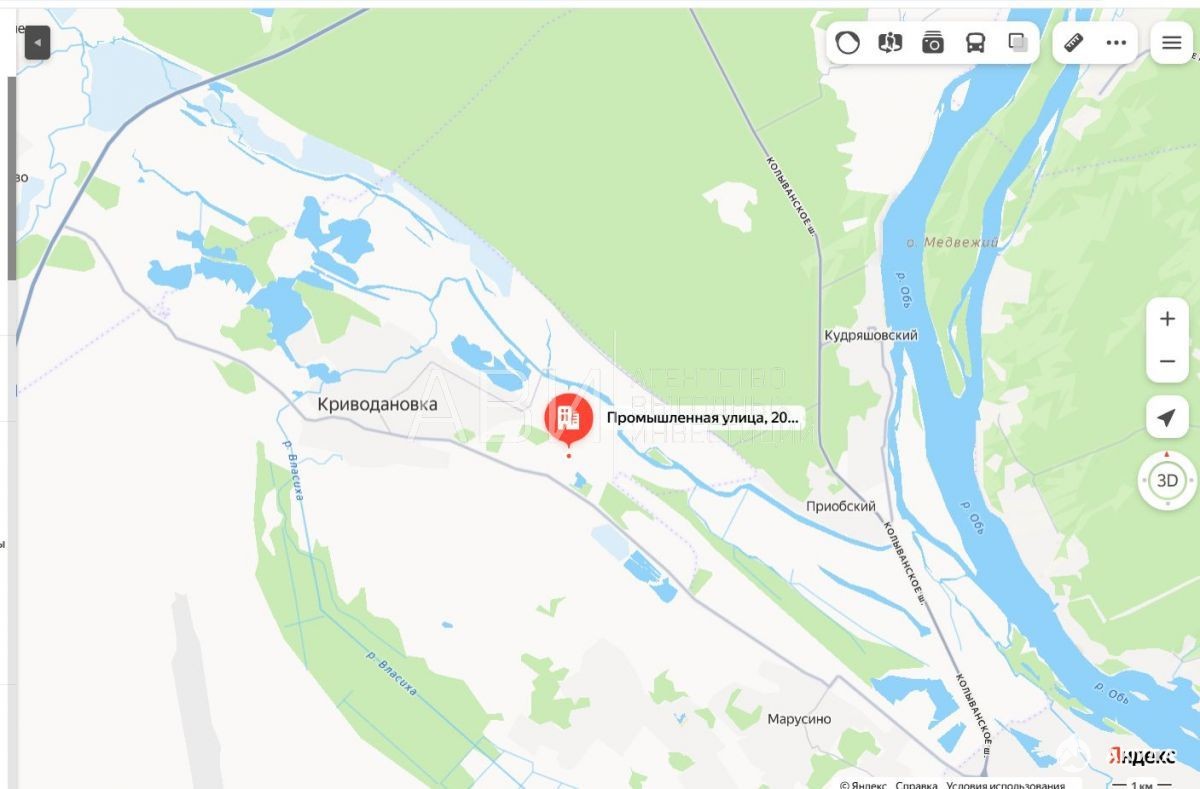Viewport: 1200px width, 789px height.
Task: Locate me with the arrow button
Action: click(x=1167, y=417)
